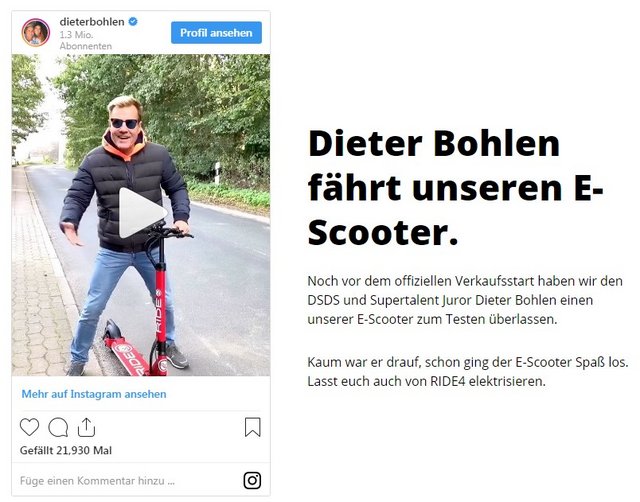640x502 pixels.
Task: Open the dieterbohlen profile picture
Action: tap(36, 32)
